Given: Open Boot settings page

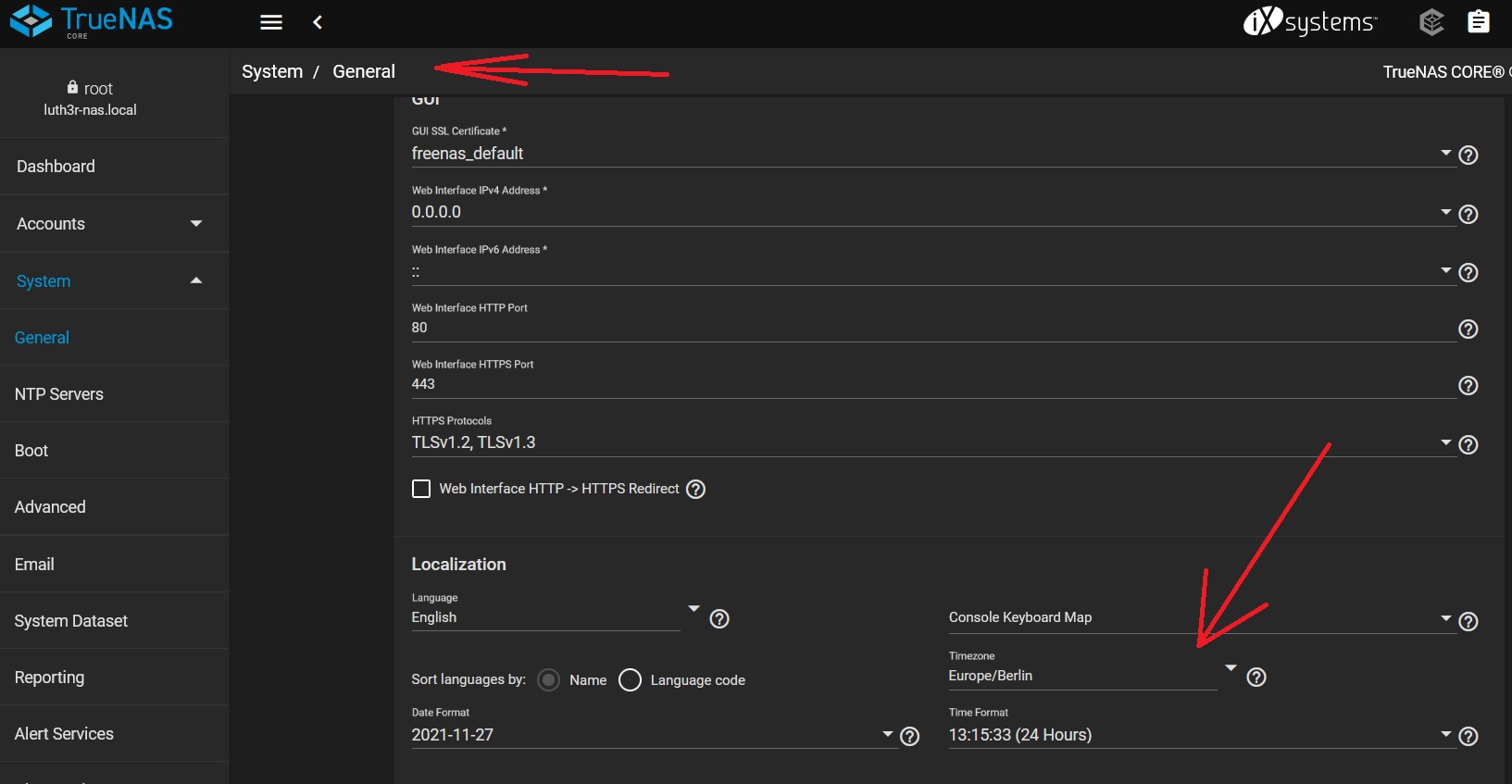Looking at the screenshot, I should point(114,451).
